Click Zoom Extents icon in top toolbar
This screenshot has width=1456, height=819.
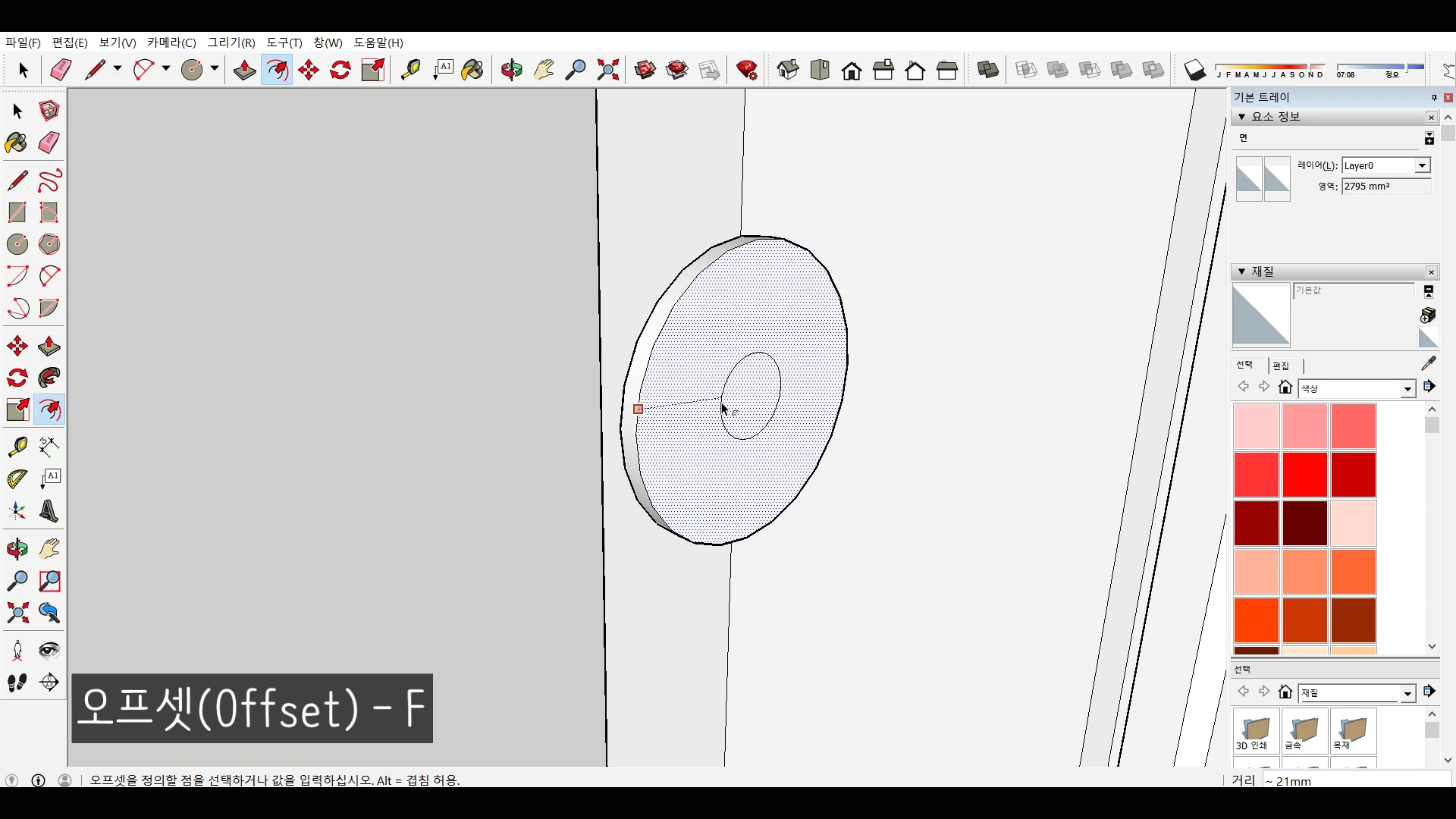point(607,71)
